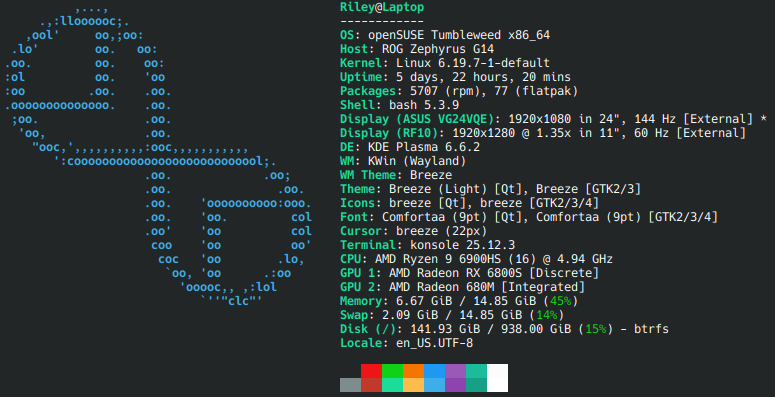Screen dimensions: 775x397
Task: Click the brighter teal block in upper row
Action: (x=476, y=371)
